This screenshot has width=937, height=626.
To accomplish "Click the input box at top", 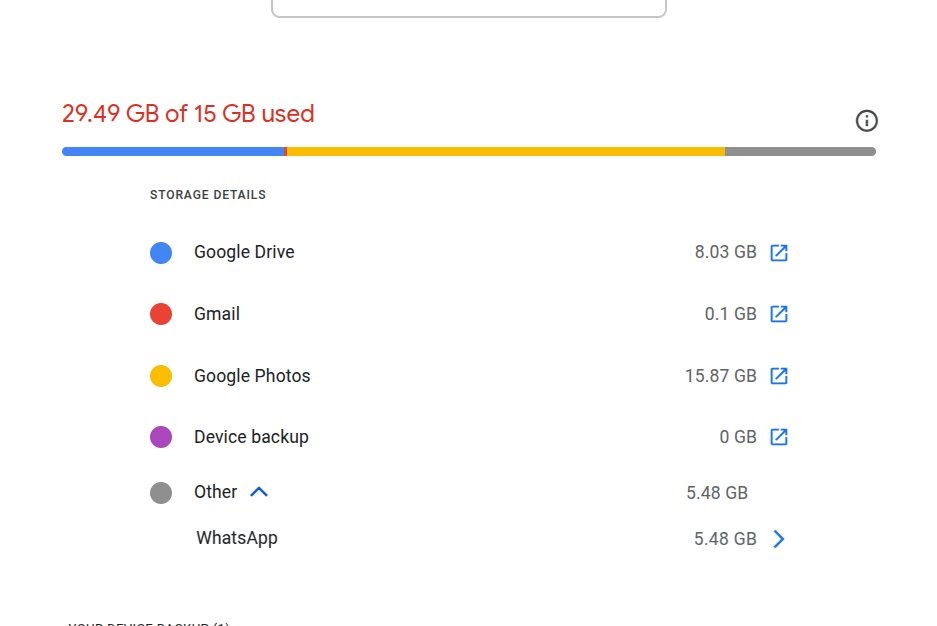I will (468, 7).
